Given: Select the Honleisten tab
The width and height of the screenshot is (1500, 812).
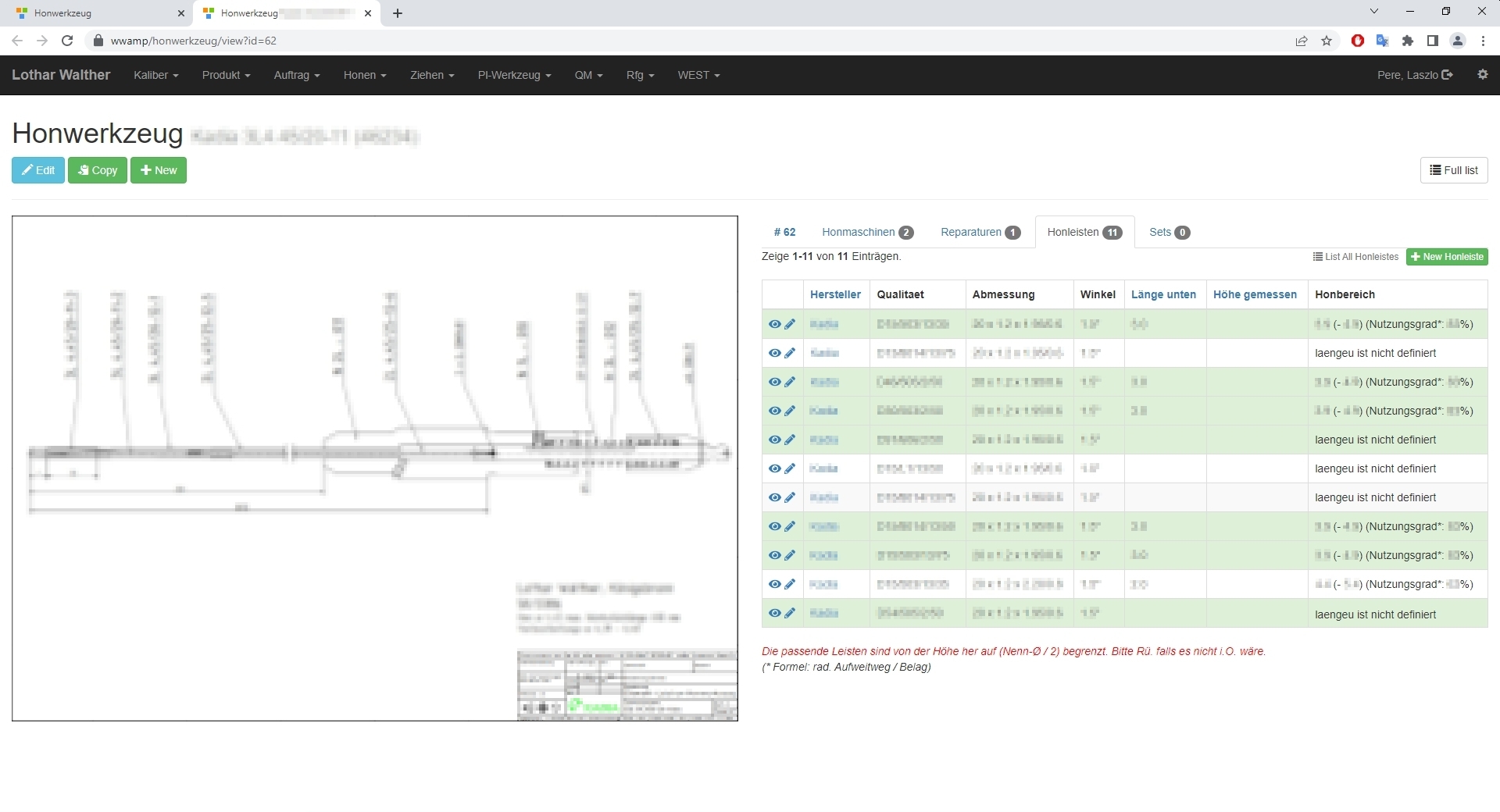Looking at the screenshot, I should 1084,232.
